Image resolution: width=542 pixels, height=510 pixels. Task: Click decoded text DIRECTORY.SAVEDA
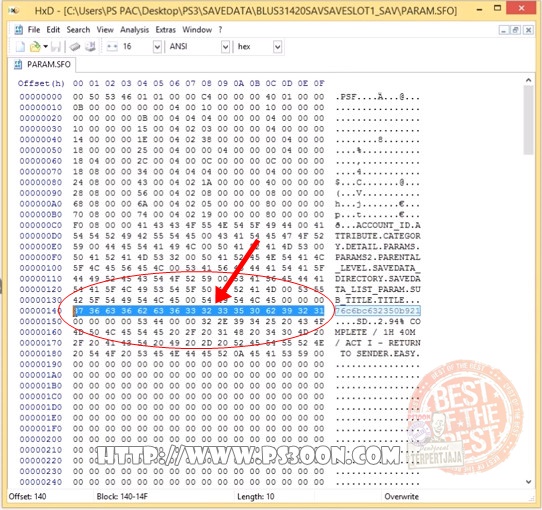coord(377,279)
